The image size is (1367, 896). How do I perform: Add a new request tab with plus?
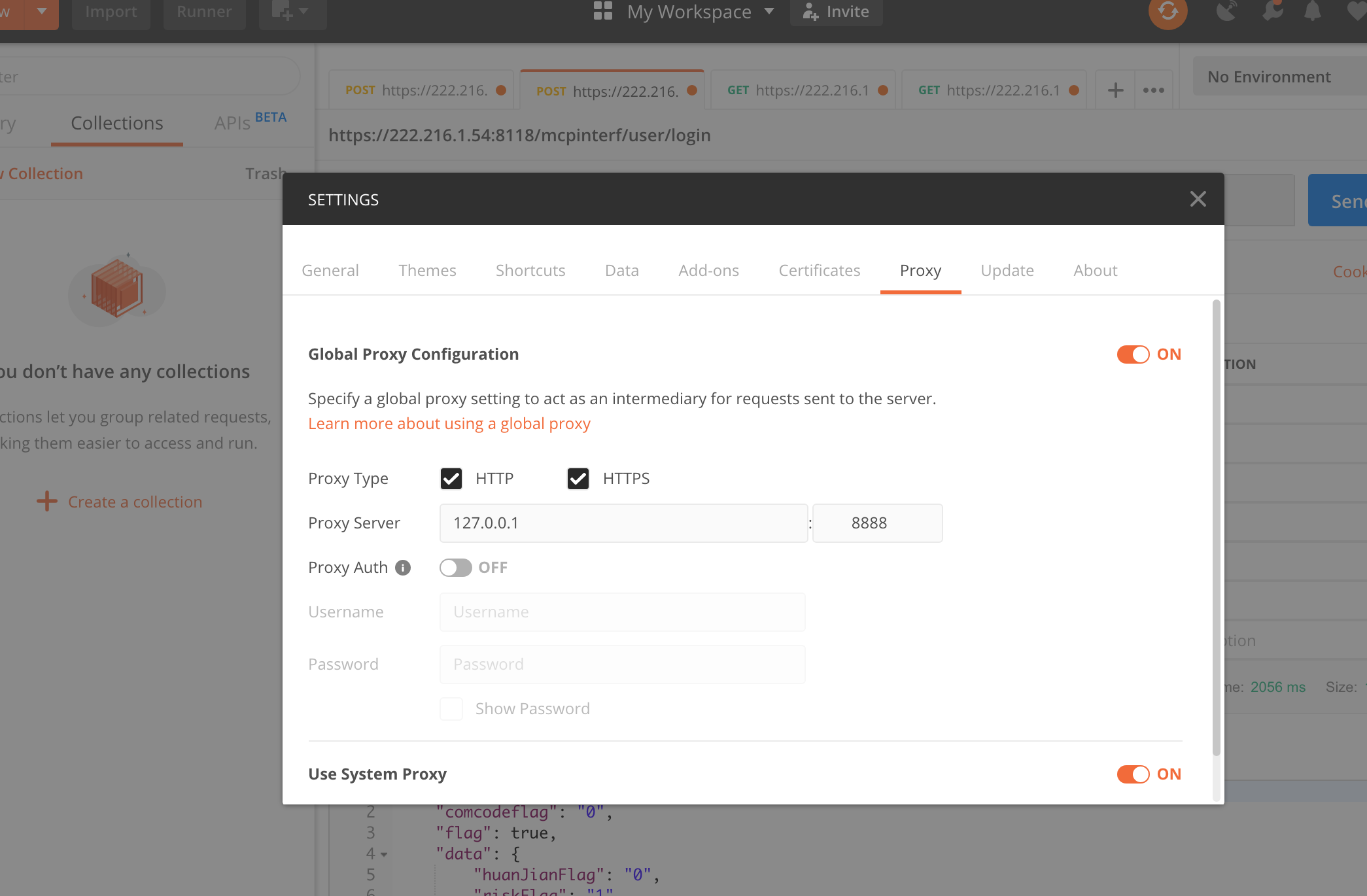[x=1116, y=90]
